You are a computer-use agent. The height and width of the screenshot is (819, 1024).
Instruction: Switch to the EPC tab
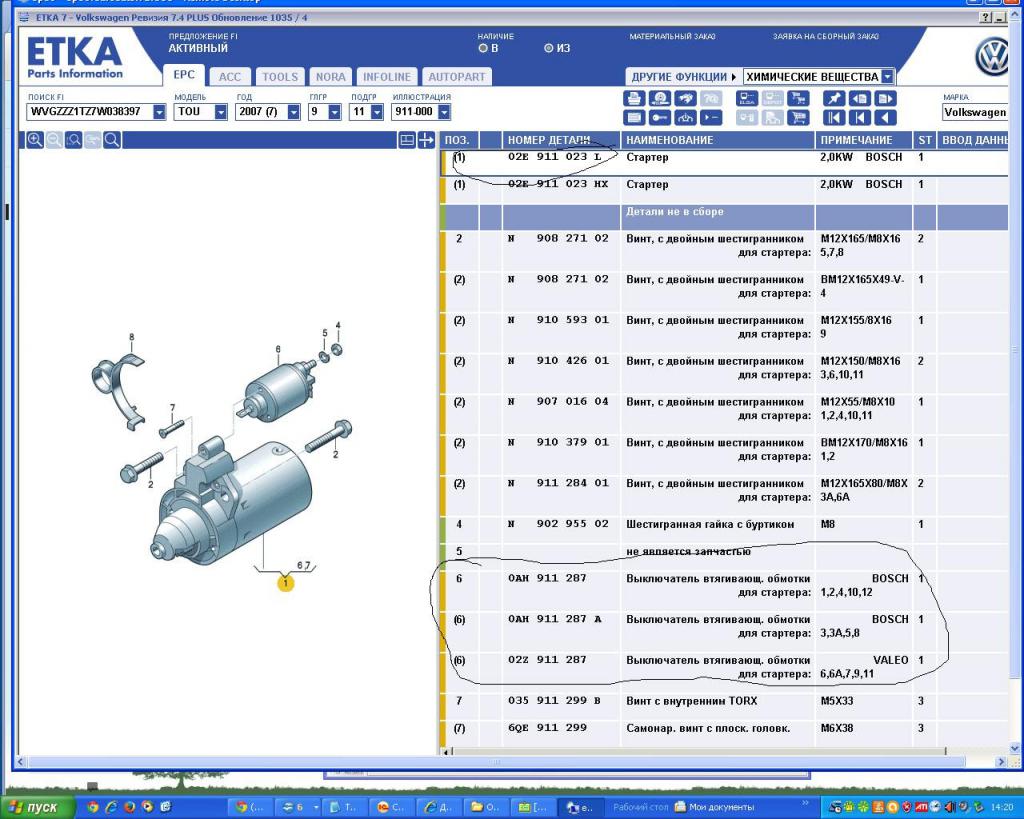pyautogui.click(x=184, y=74)
